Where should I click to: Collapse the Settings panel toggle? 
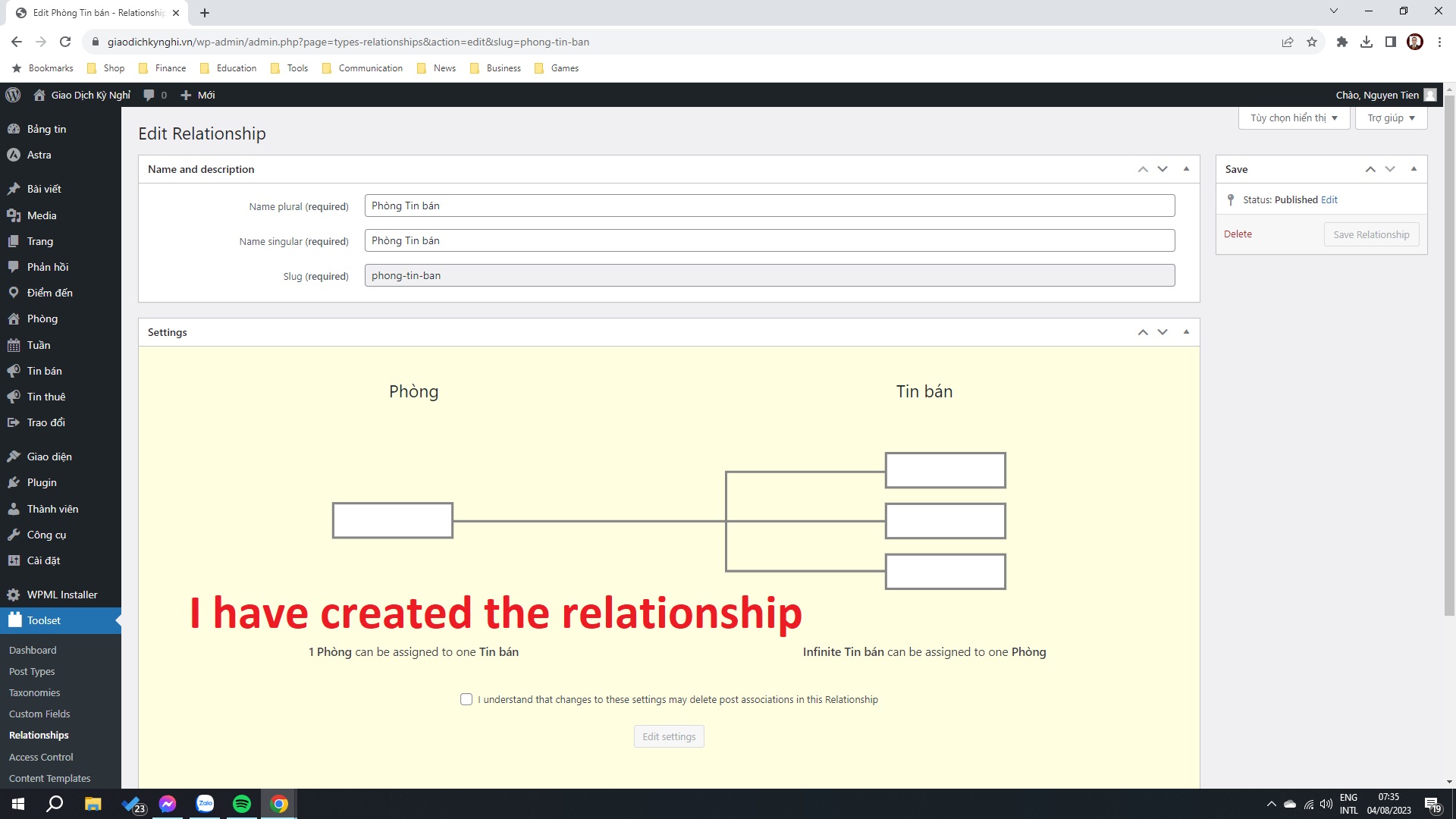[x=1186, y=332]
